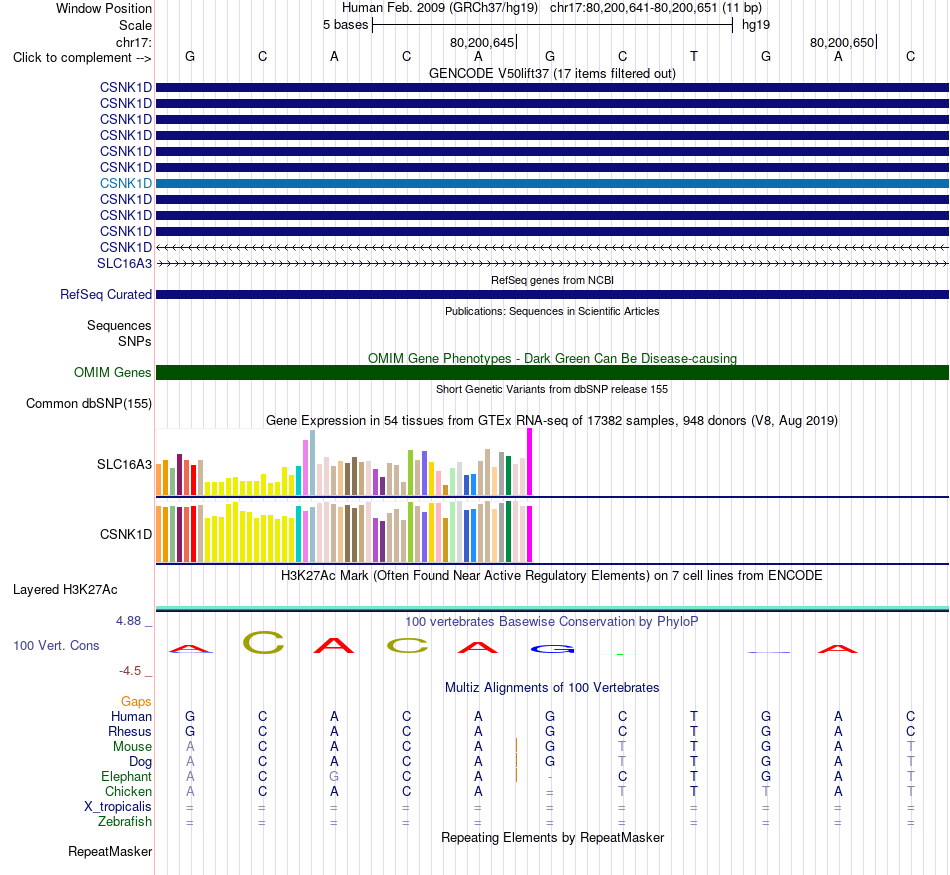Click the blue G letter in conservation logo

(x=552, y=649)
